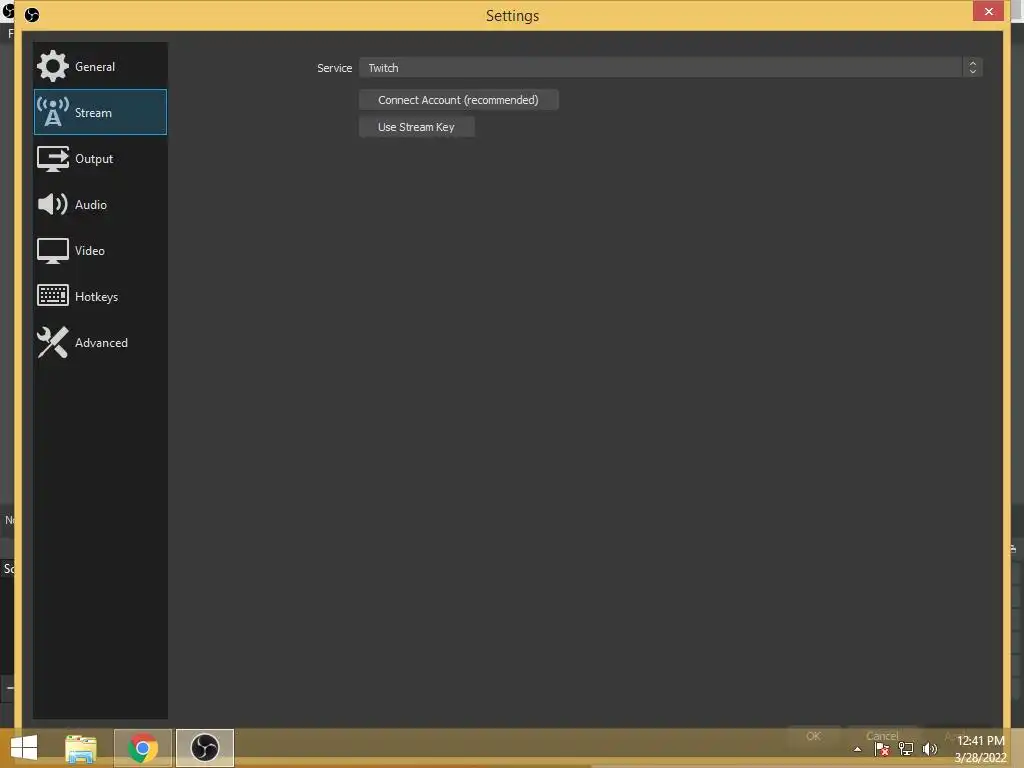Select the Stream settings category
The width and height of the screenshot is (1024, 768).
100,112
